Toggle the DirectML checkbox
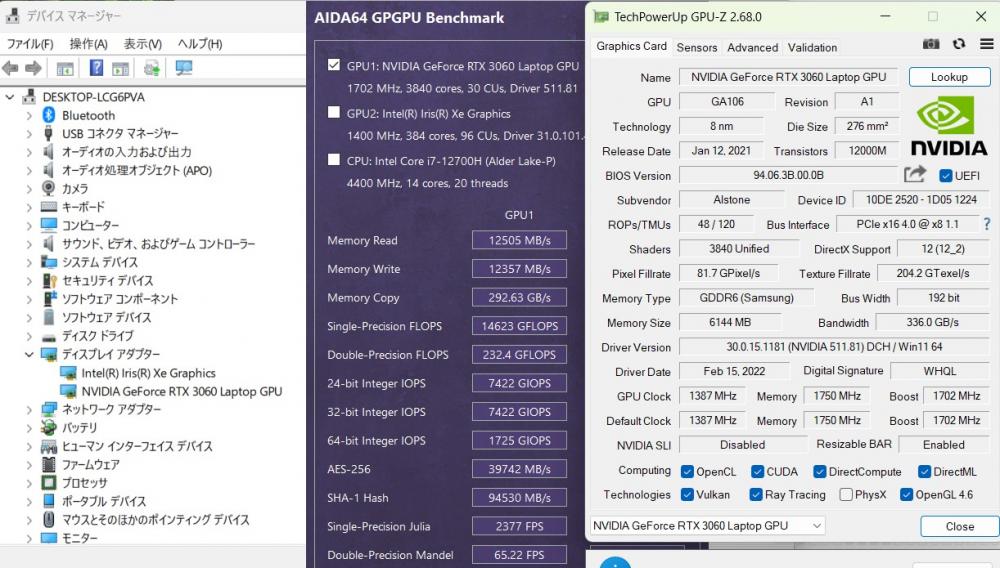 coord(924,472)
